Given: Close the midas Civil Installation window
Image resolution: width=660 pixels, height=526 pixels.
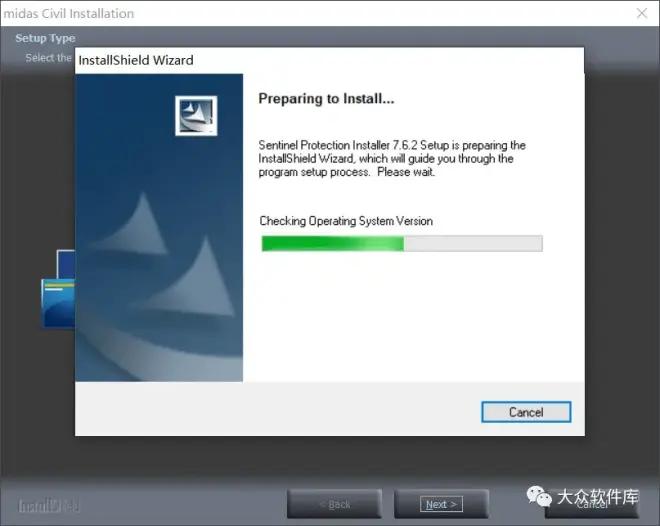Looking at the screenshot, I should click(641, 14).
